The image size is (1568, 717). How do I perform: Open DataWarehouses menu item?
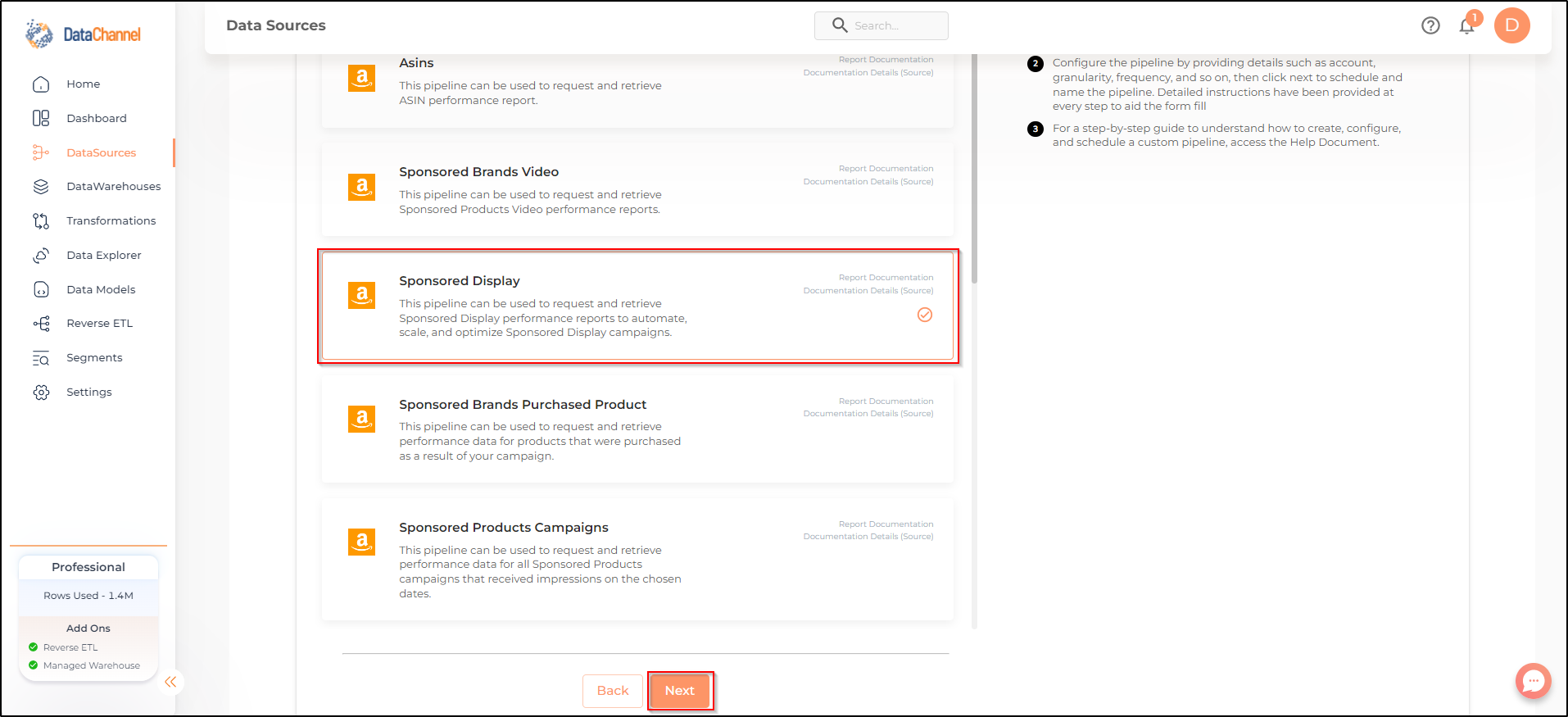tap(114, 187)
